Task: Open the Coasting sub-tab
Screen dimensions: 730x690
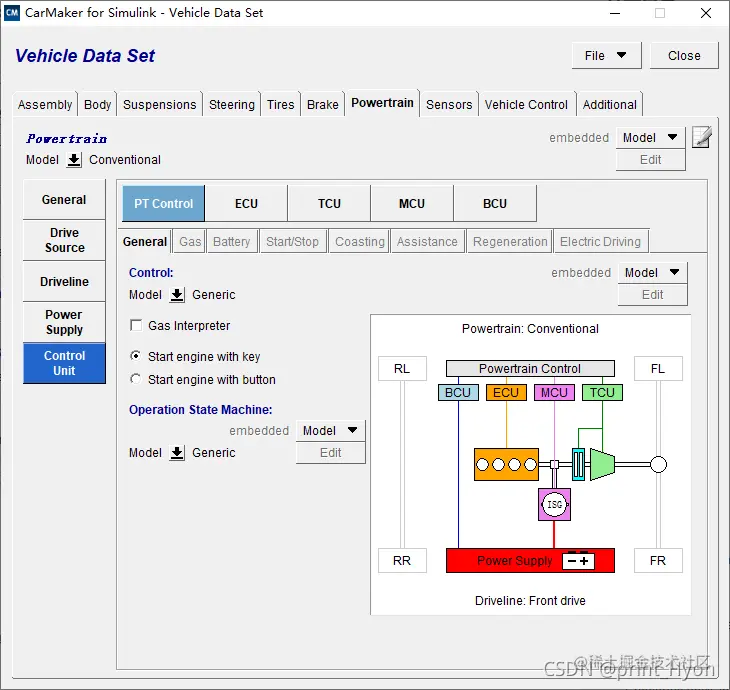Action: 360,242
